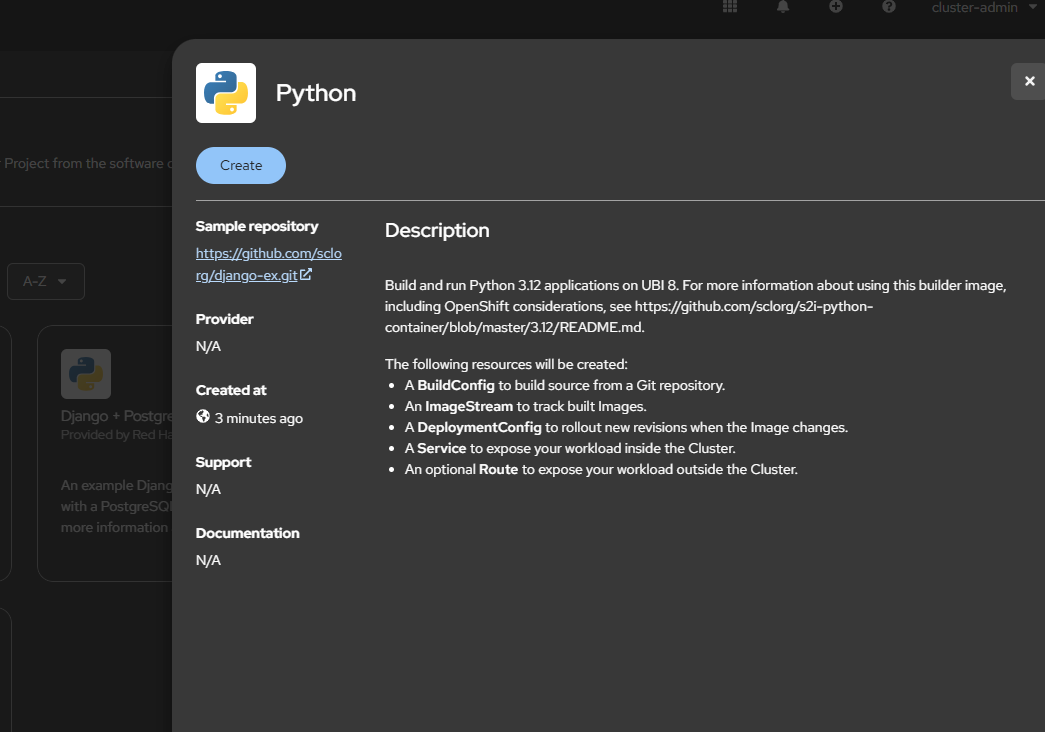Click the bold BuildConfig term
Viewport: 1045px width, 732px height.
(x=456, y=385)
